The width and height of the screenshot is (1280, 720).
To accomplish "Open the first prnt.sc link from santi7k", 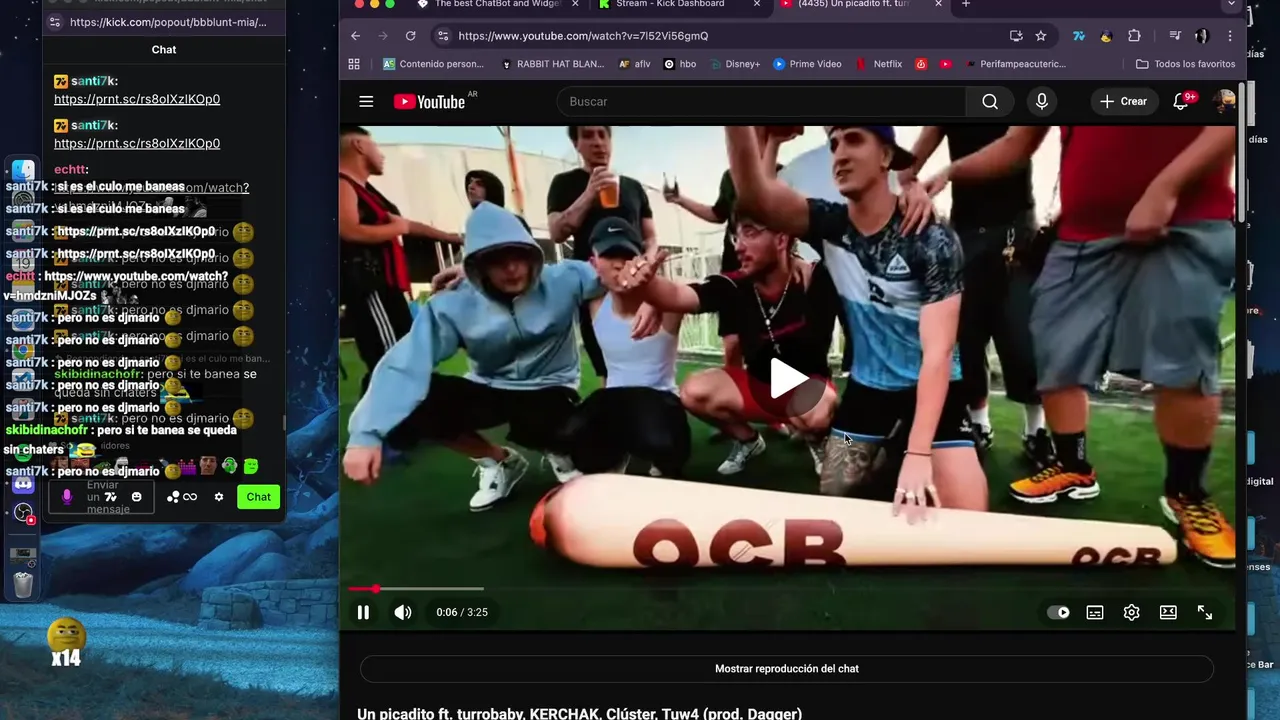I will point(137,99).
